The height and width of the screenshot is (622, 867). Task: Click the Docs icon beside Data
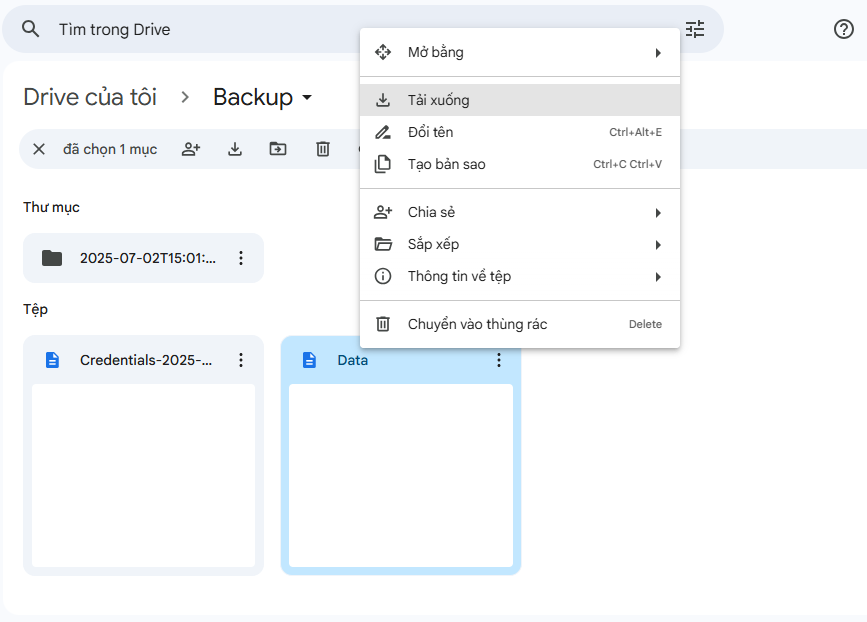[x=310, y=360]
